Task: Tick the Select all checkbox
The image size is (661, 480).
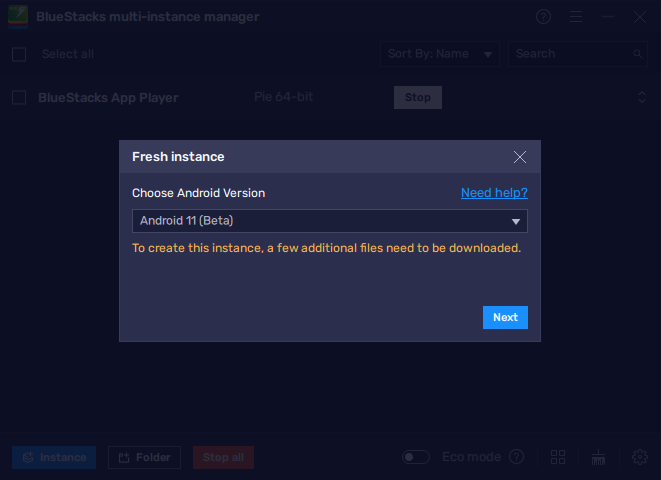Action: 19,54
